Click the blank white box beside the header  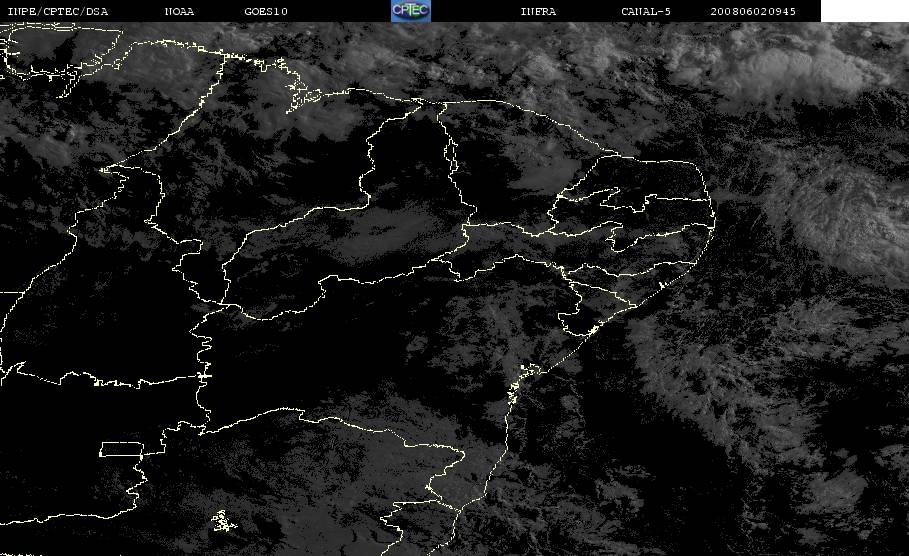coord(865,11)
